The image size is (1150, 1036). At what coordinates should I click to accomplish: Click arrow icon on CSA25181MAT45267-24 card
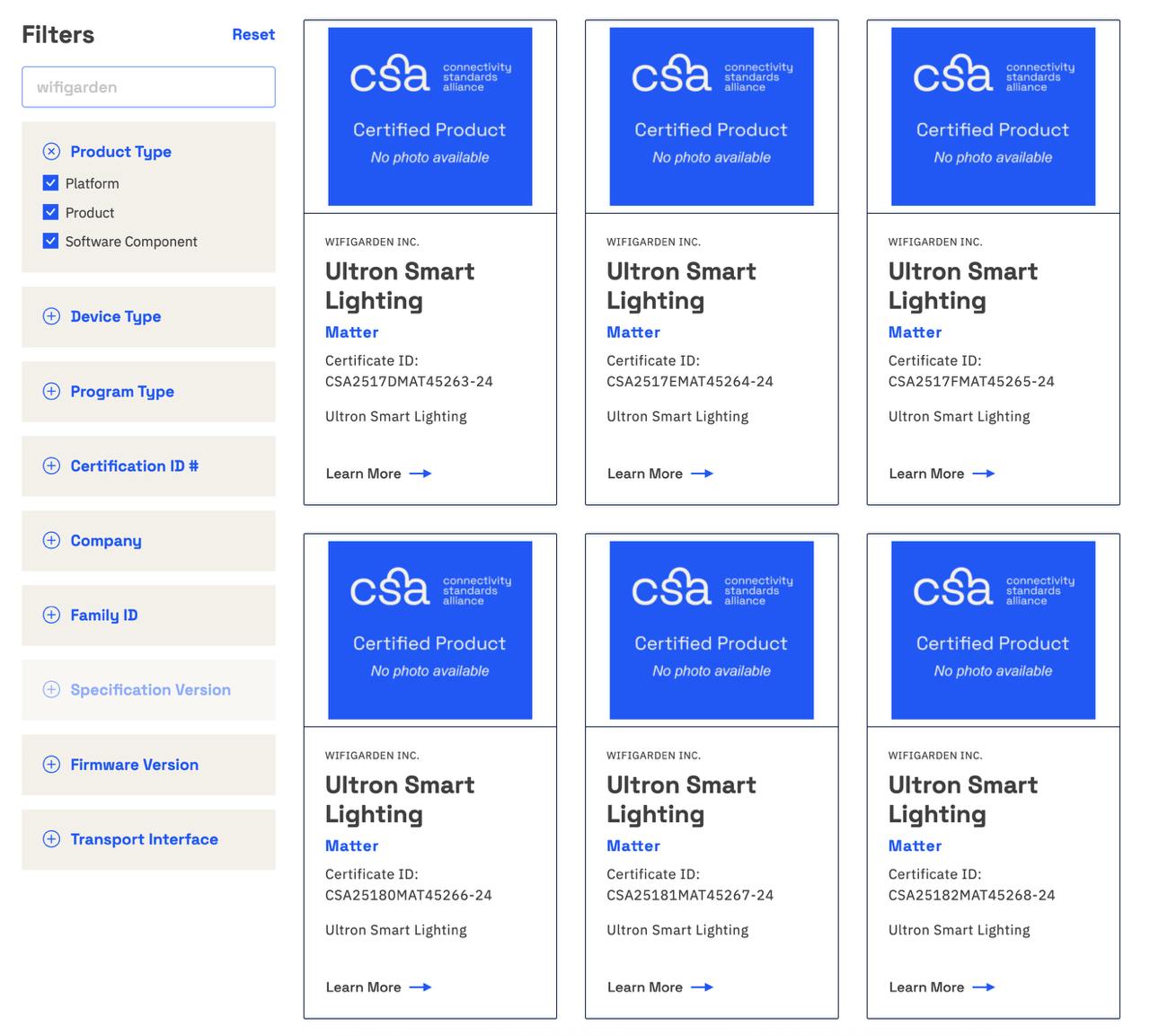coord(703,987)
